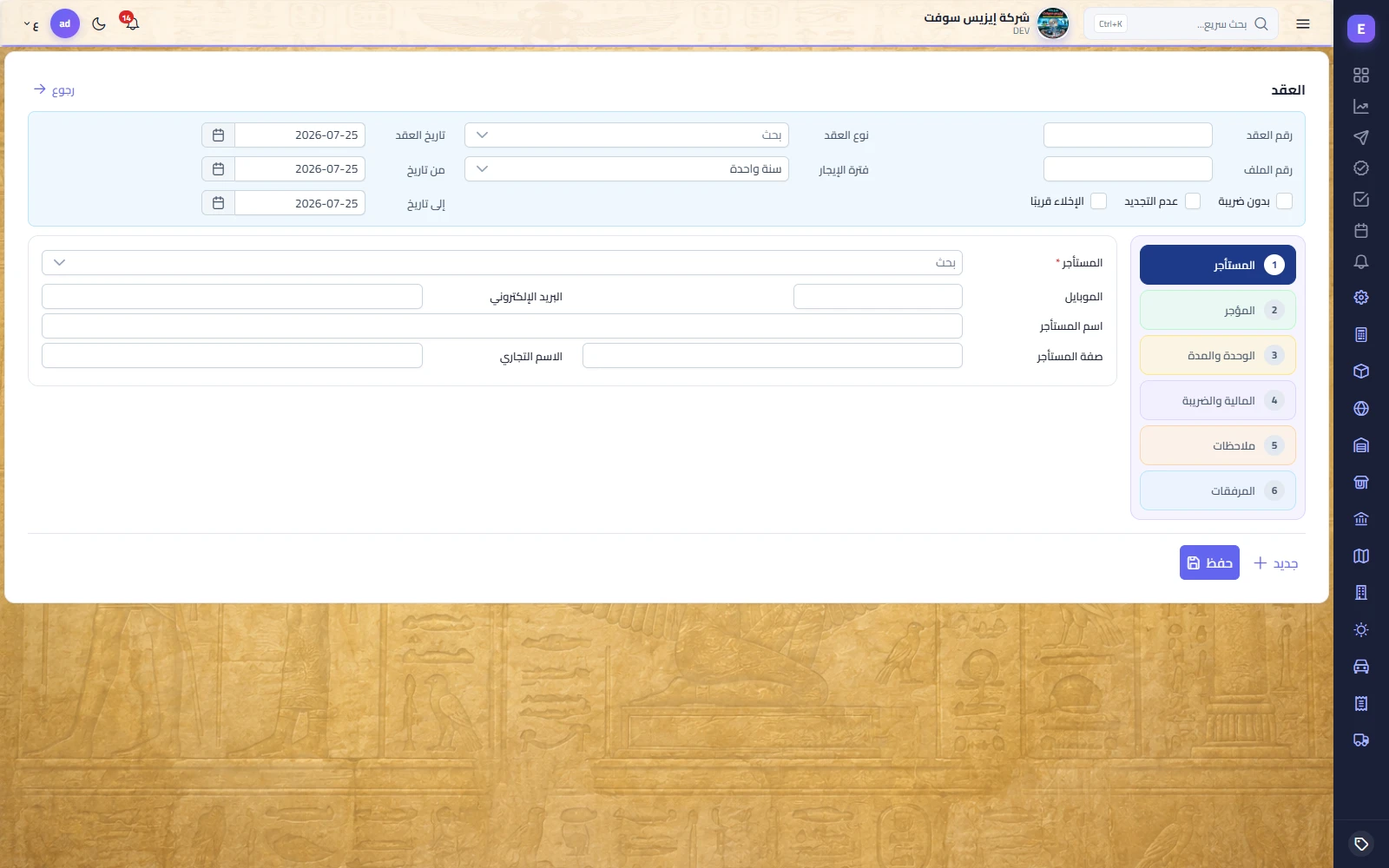Open the receipt sidebar icon
Screen dimensions: 1389x868
point(1360,704)
